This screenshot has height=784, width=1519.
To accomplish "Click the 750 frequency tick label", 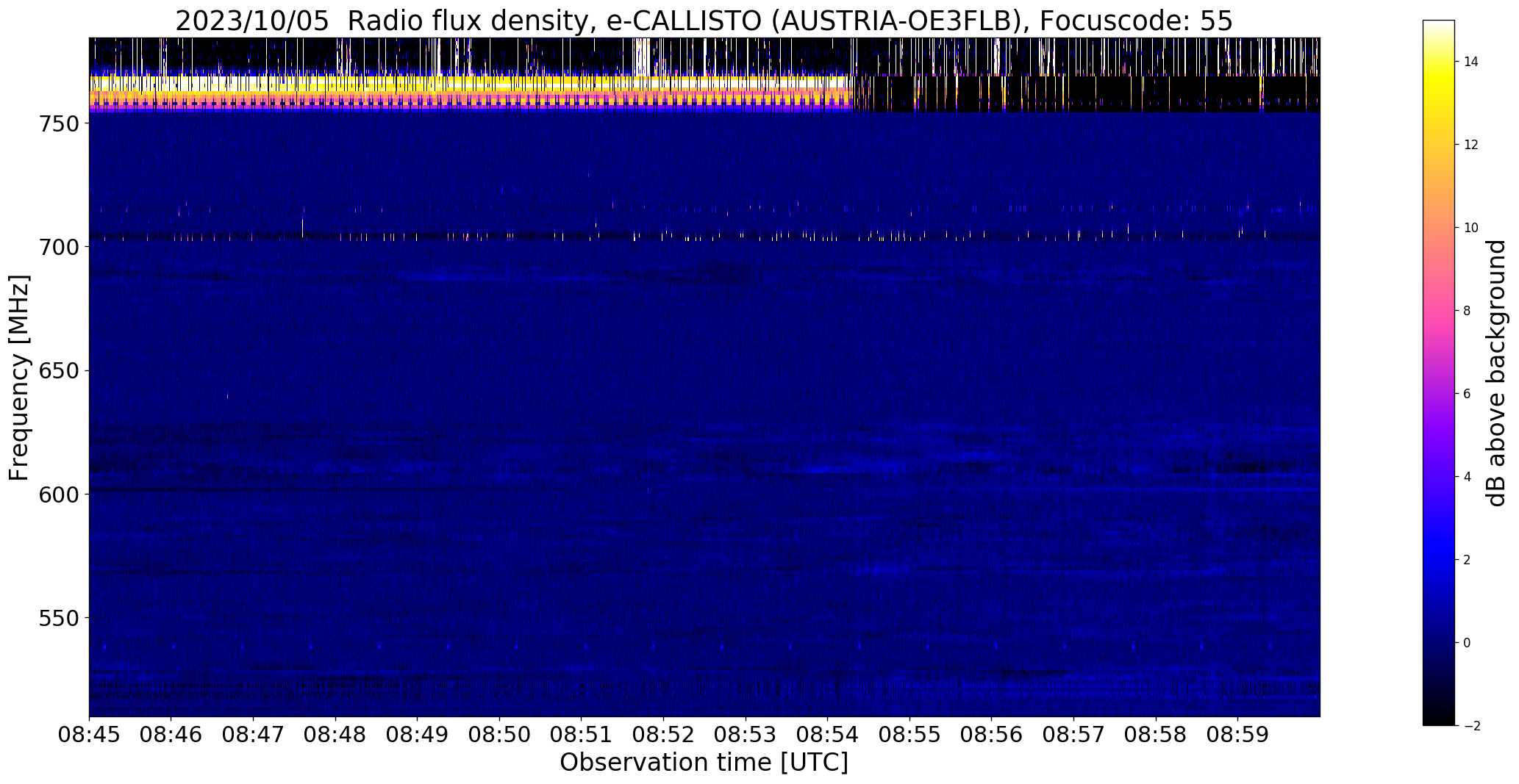I will pos(58,123).
